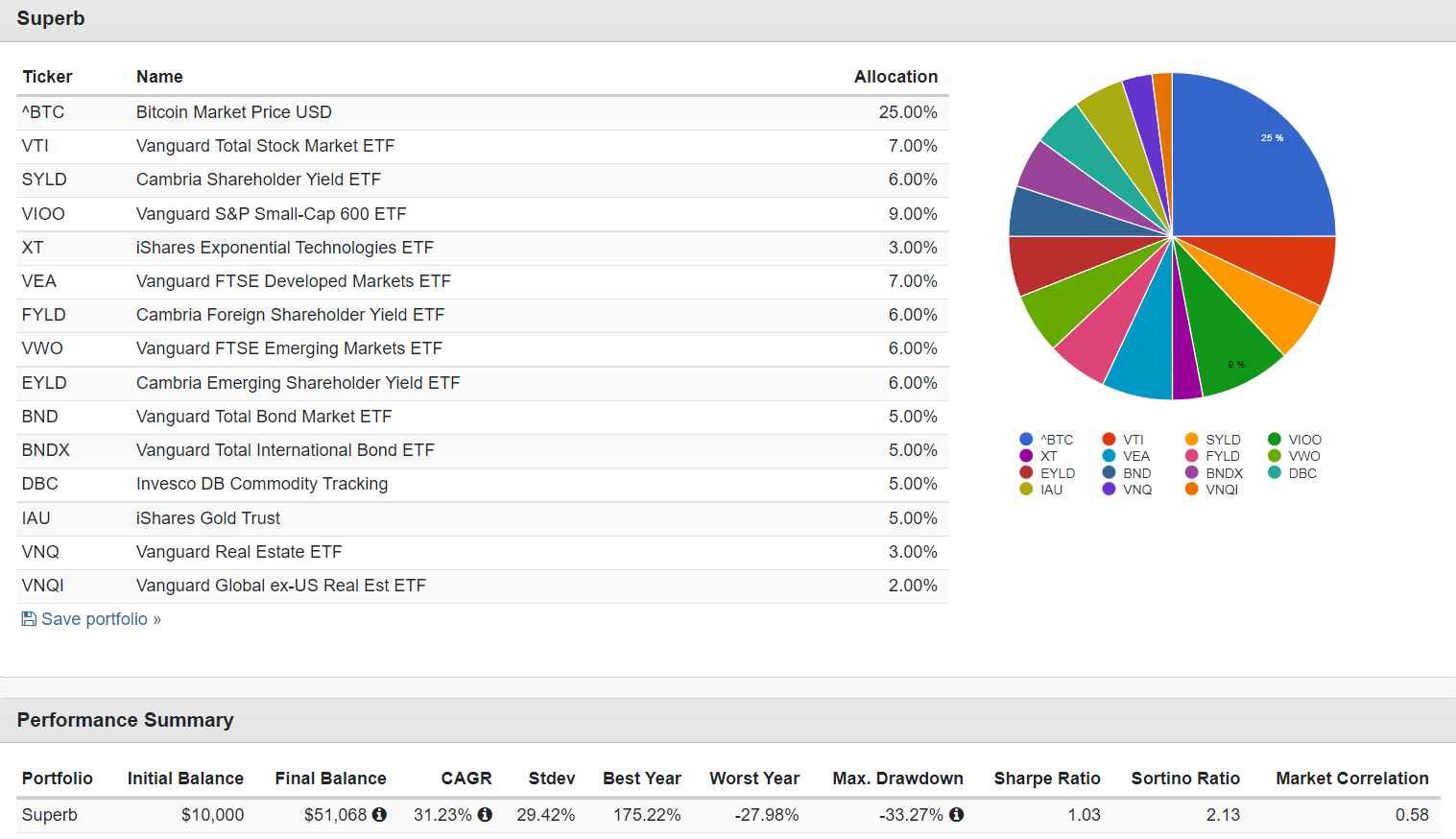Click the floppy disk save icon
The height and width of the screenshot is (839, 1456).
click(x=29, y=619)
